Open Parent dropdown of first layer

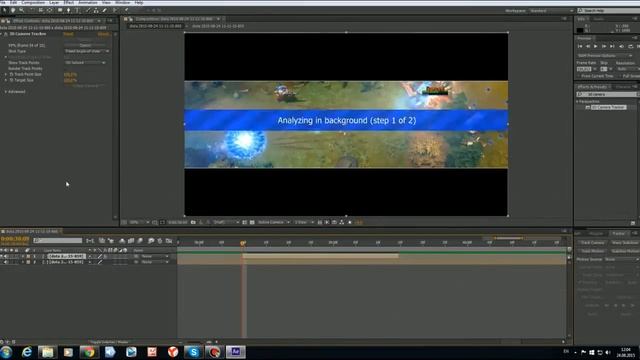(x=155, y=256)
